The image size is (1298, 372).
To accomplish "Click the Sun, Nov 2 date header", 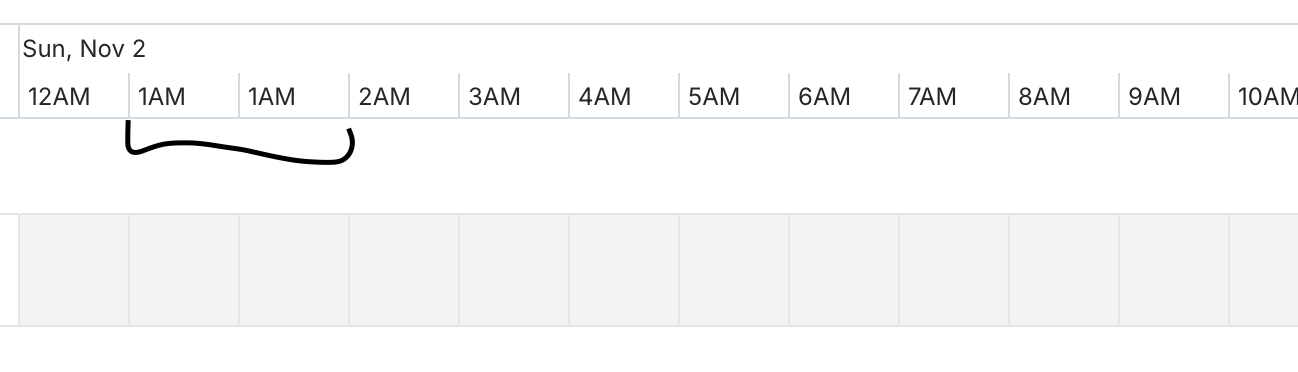I will [x=85, y=49].
